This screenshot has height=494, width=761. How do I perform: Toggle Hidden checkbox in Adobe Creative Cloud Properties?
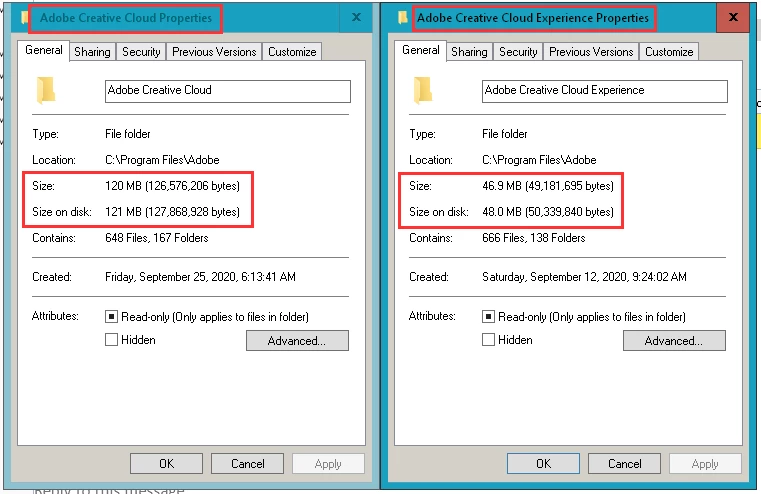click(x=111, y=340)
